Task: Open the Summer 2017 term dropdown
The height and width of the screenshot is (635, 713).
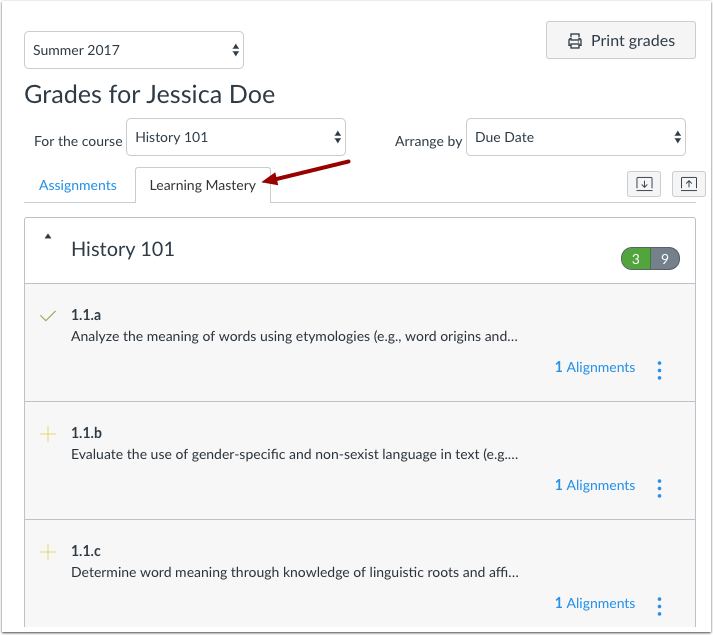Action: pyautogui.click(x=134, y=49)
